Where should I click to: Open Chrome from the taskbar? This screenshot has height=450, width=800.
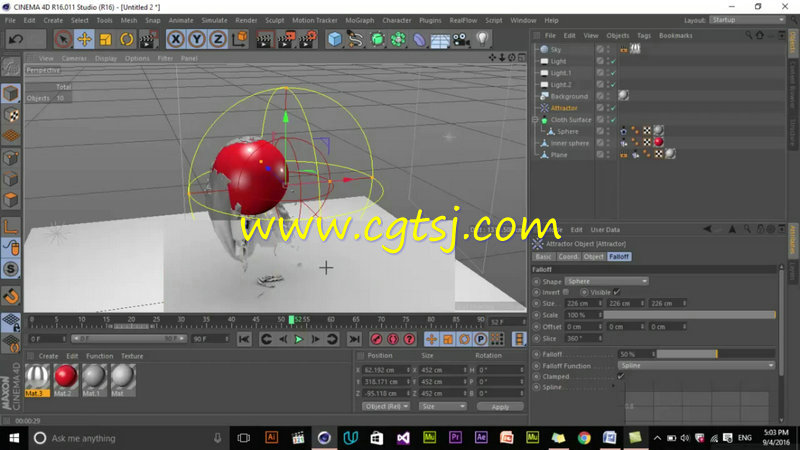click(584, 438)
